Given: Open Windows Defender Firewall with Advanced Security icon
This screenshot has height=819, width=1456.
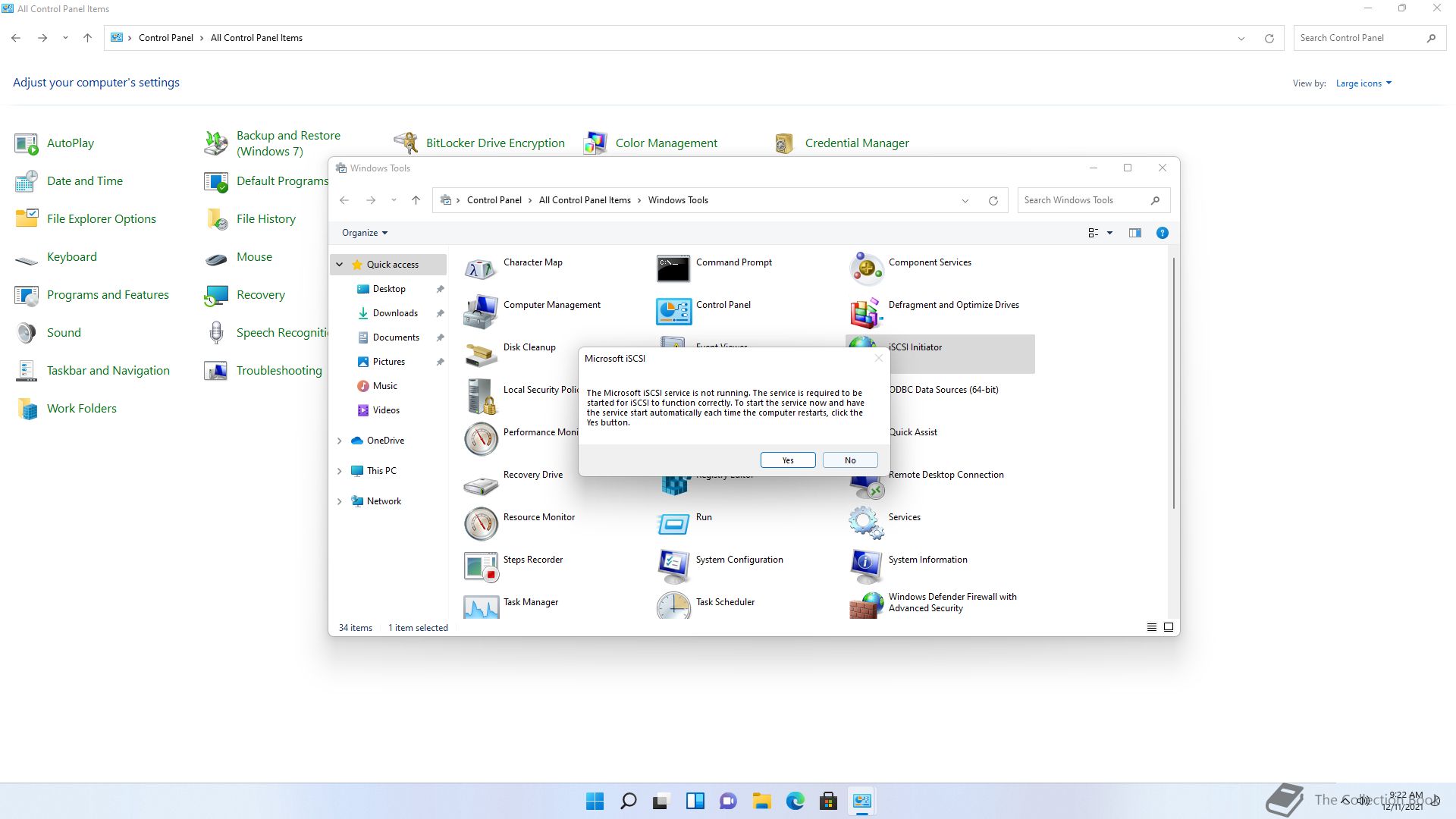Looking at the screenshot, I should [x=866, y=606].
